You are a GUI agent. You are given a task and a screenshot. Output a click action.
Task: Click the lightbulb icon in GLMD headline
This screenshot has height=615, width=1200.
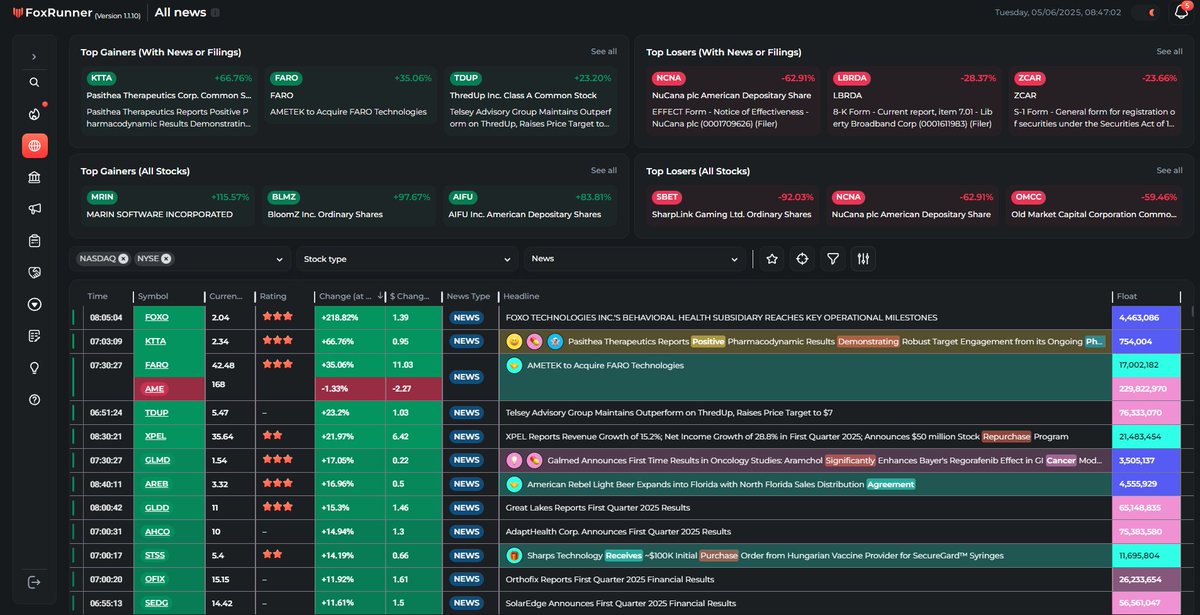514,460
